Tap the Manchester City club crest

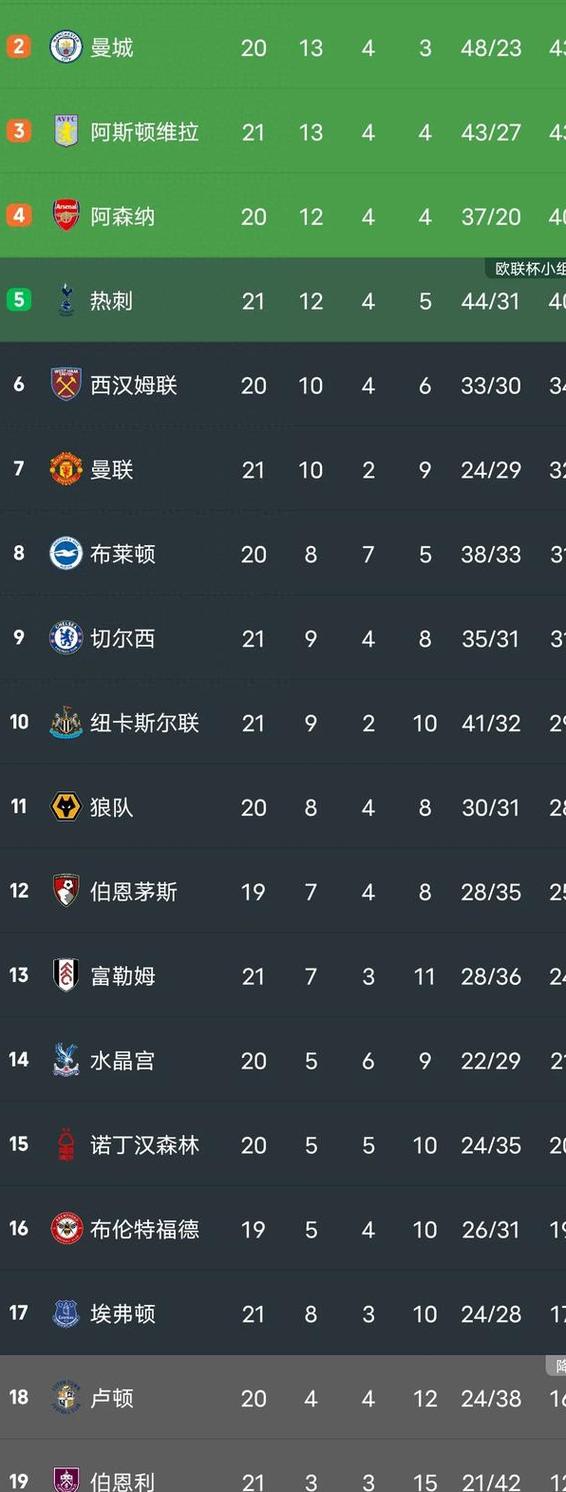66,47
